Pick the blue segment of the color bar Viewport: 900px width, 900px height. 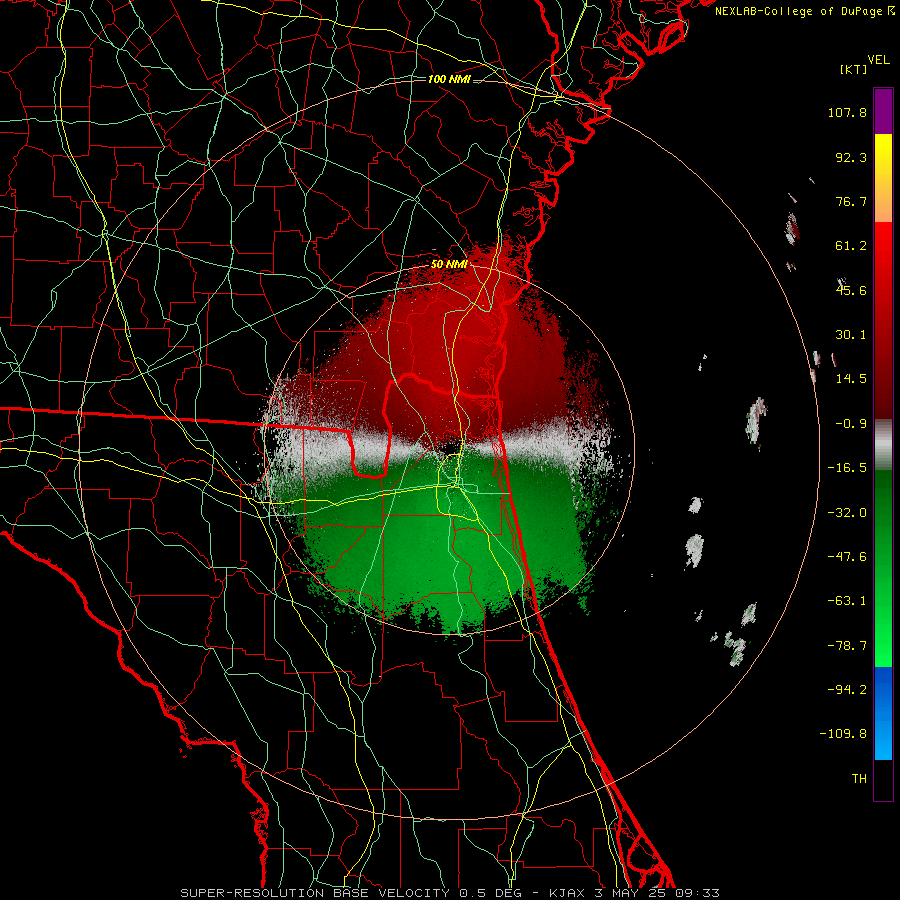click(x=883, y=713)
